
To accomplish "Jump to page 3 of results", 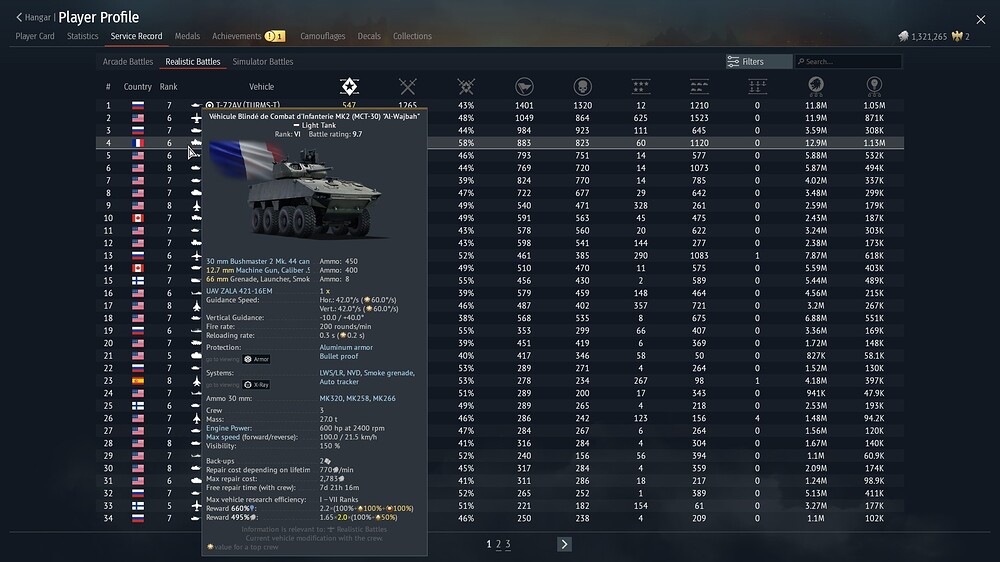I will click(x=507, y=544).
